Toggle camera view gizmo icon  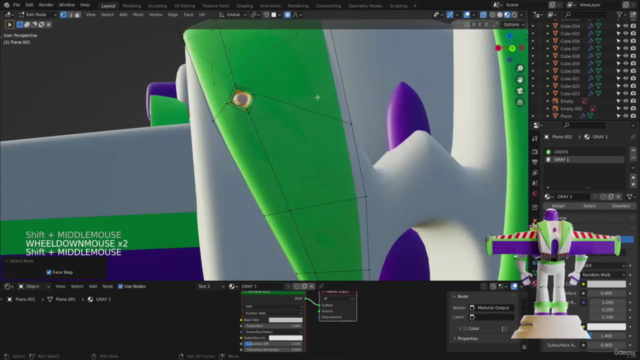520,91
